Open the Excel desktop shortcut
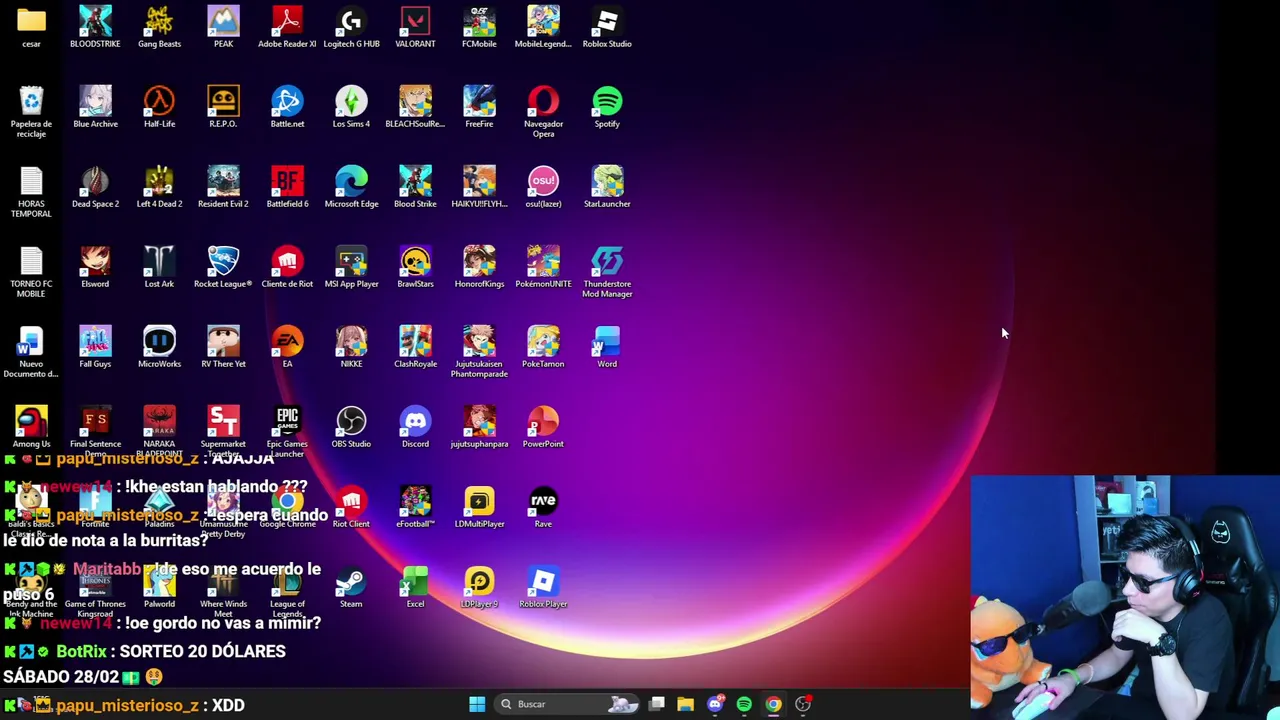This screenshot has width=1280, height=720. (415, 587)
